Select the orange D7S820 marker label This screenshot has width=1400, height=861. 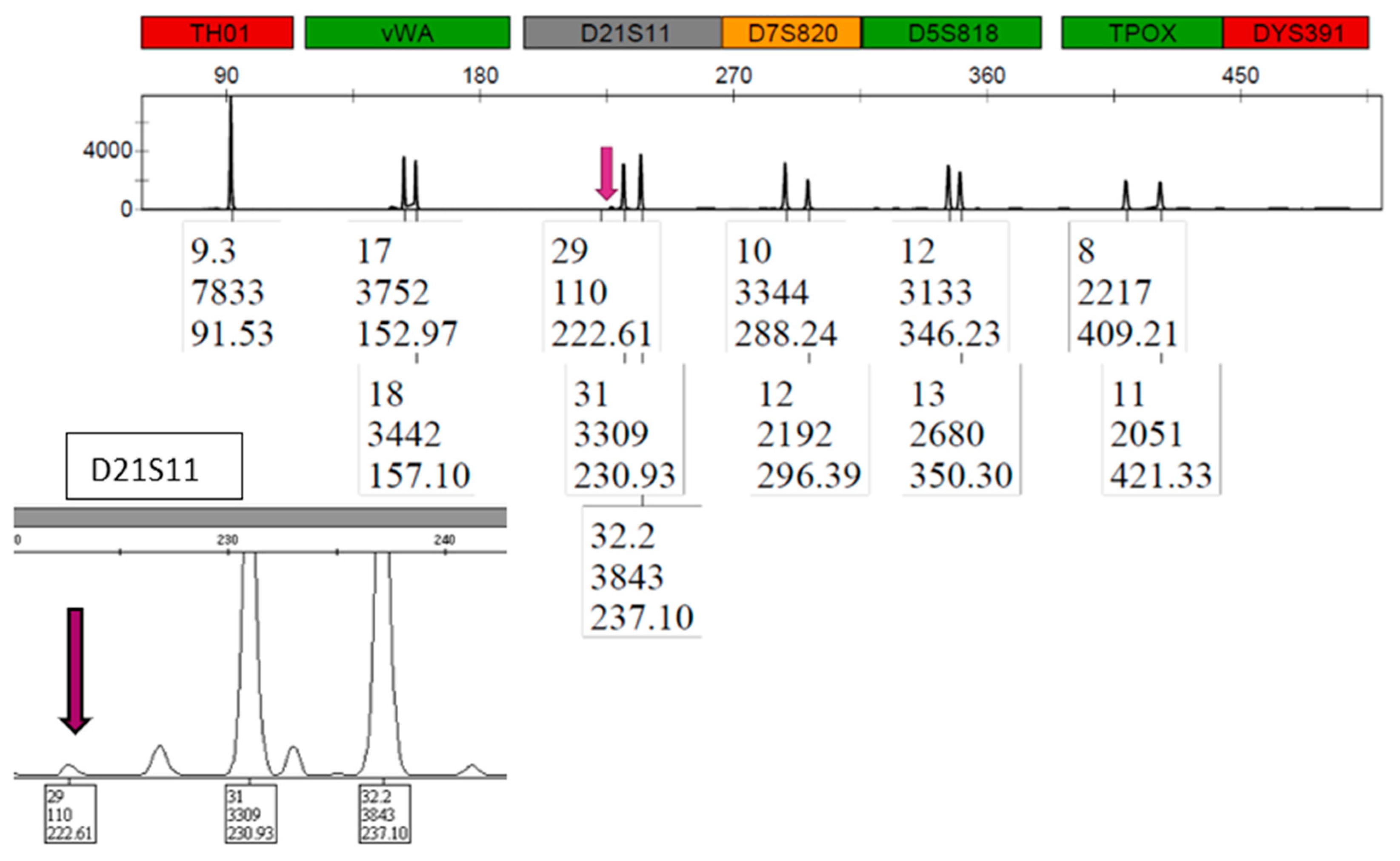[x=791, y=34]
